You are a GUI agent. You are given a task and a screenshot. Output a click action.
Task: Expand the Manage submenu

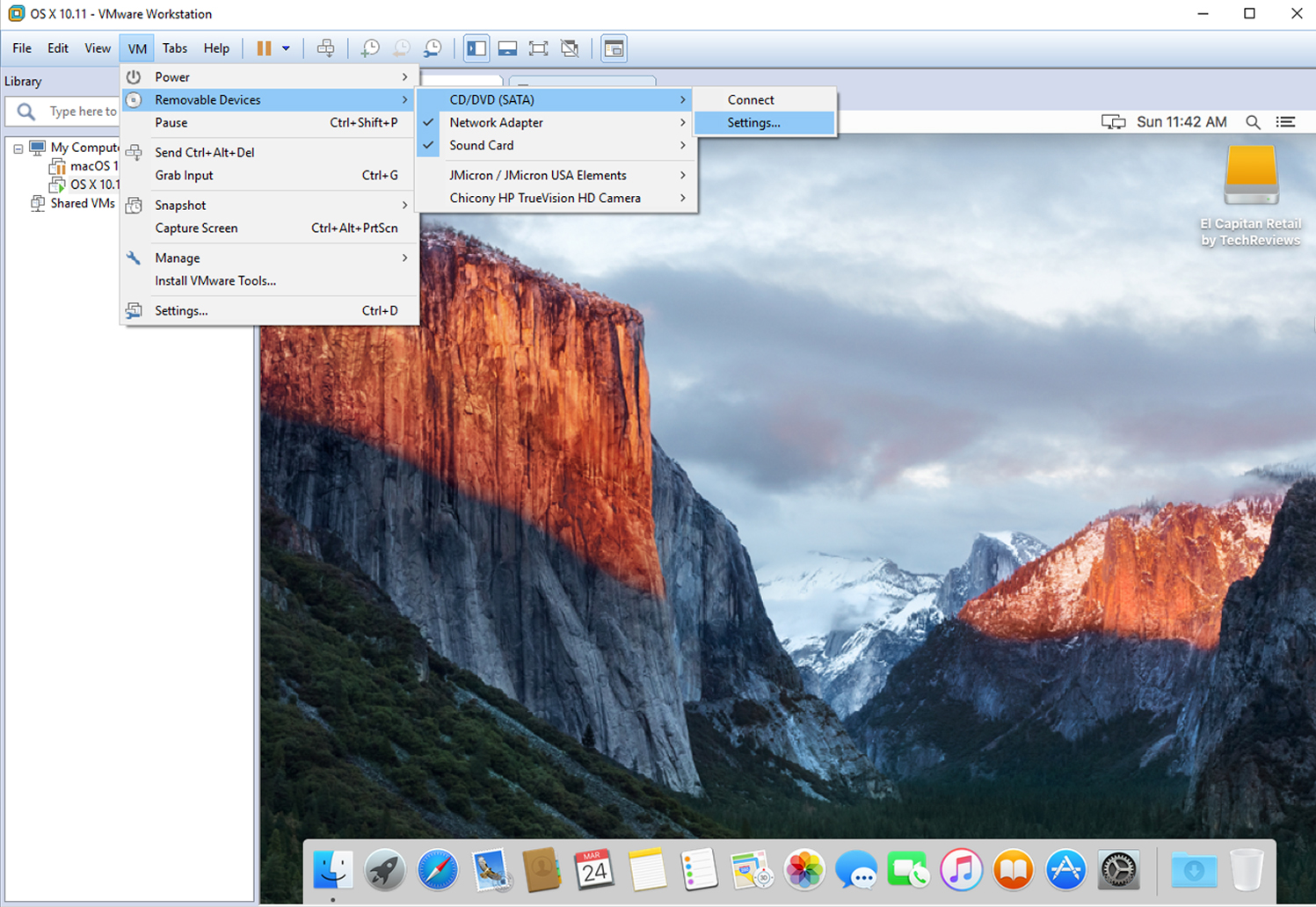click(270, 258)
